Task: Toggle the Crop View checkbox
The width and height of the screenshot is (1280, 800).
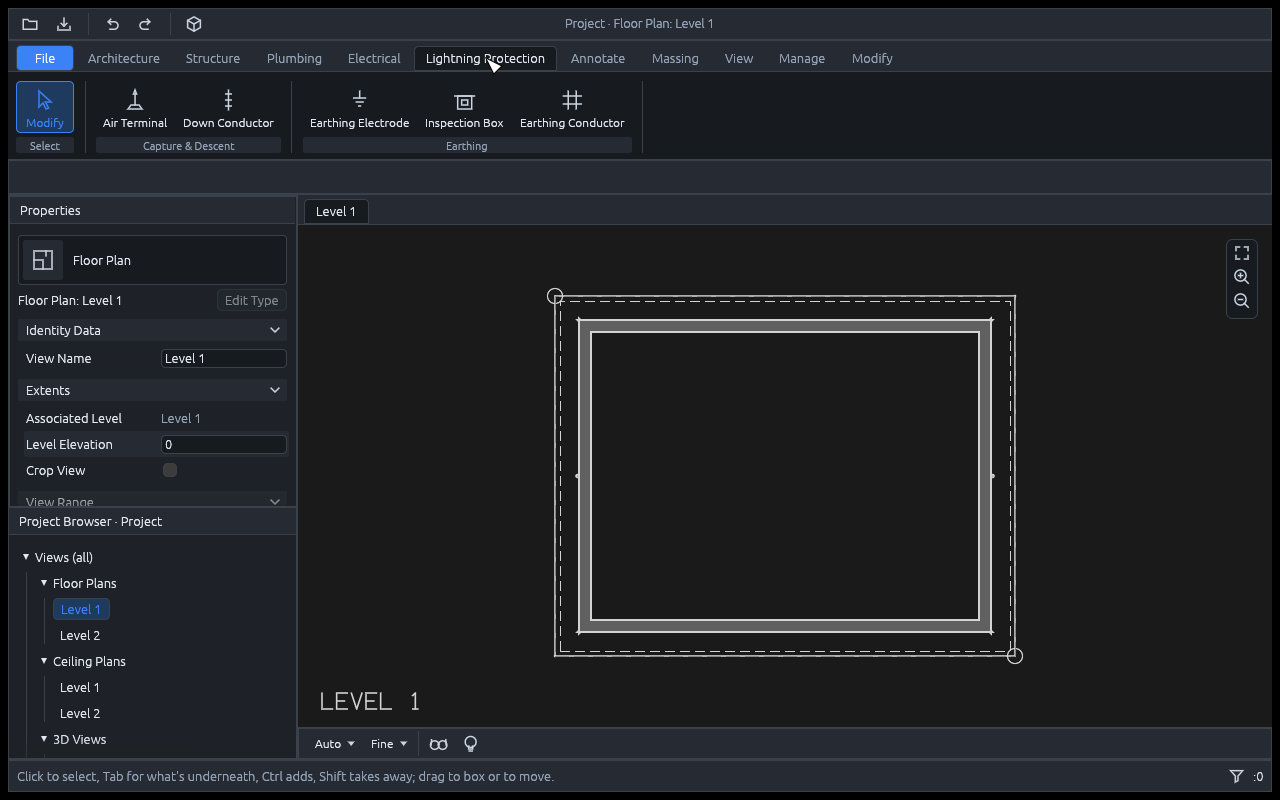Action: (x=170, y=470)
